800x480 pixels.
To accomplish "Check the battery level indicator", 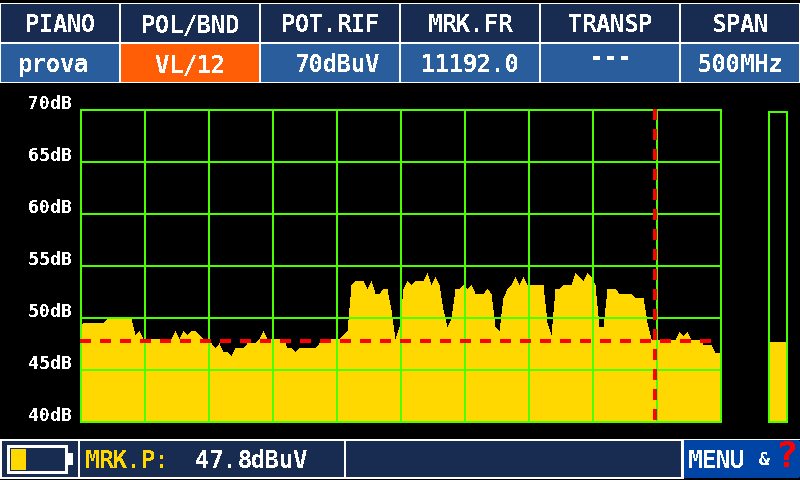I will [x=39, y=459].
